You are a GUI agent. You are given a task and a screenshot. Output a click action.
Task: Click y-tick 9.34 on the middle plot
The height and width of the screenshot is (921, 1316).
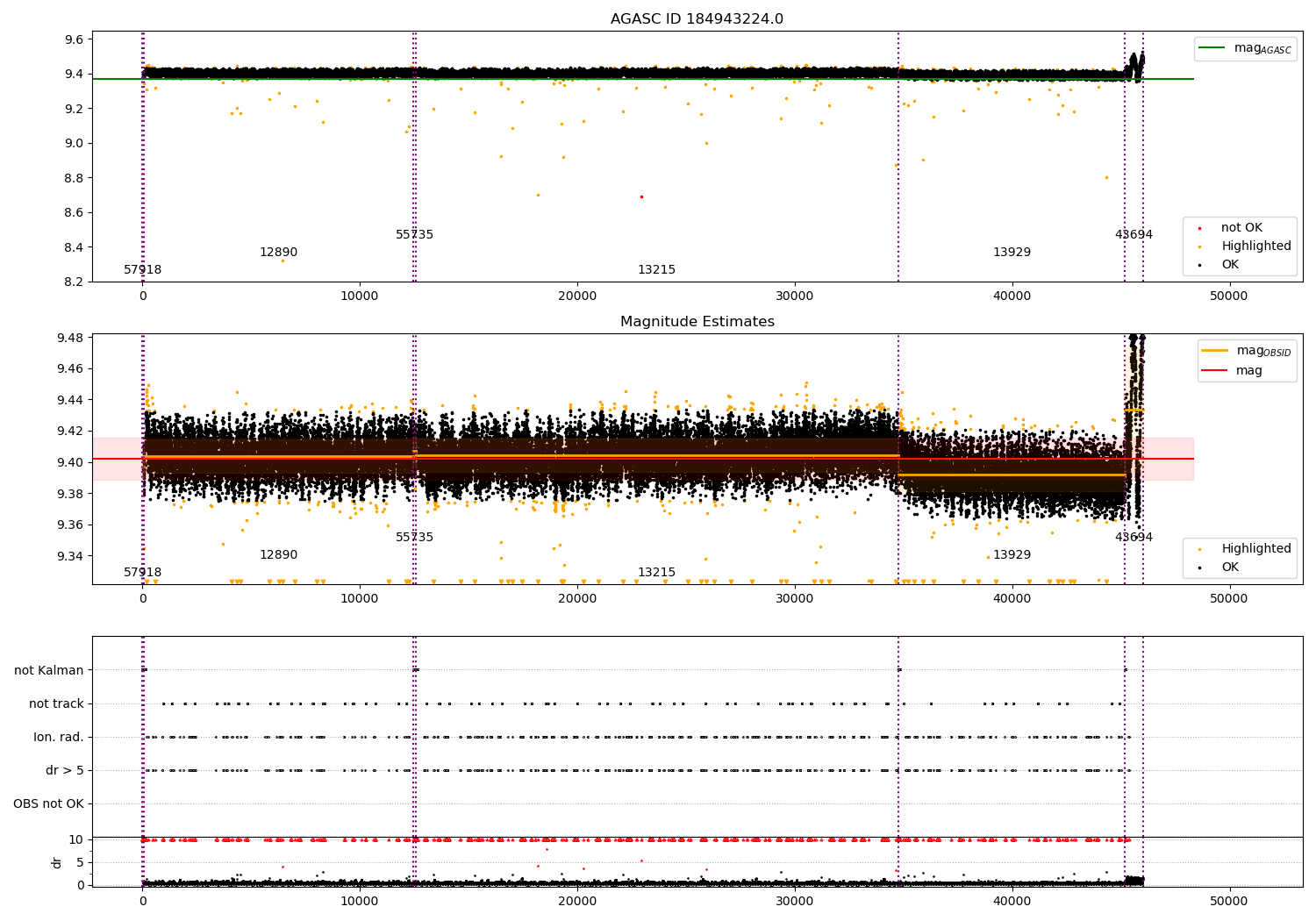[x=70, y=556]
